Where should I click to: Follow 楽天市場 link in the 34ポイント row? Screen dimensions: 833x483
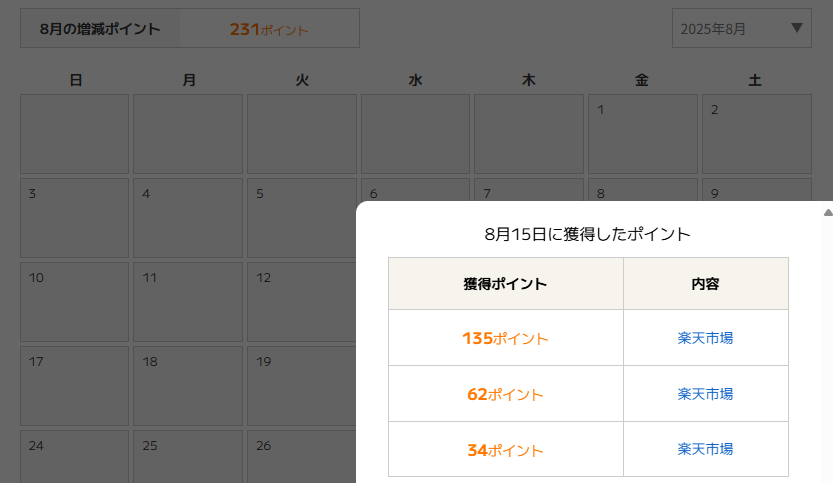coord(705,450)
